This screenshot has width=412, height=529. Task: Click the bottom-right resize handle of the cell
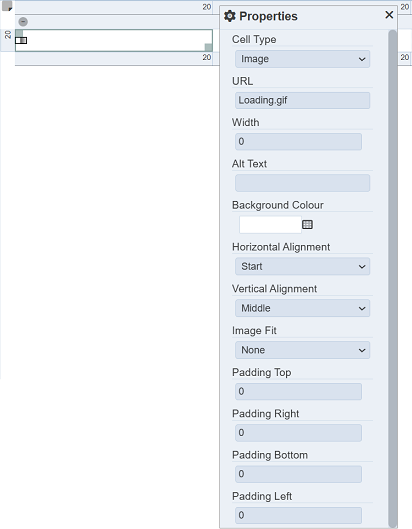pos(209,47)
